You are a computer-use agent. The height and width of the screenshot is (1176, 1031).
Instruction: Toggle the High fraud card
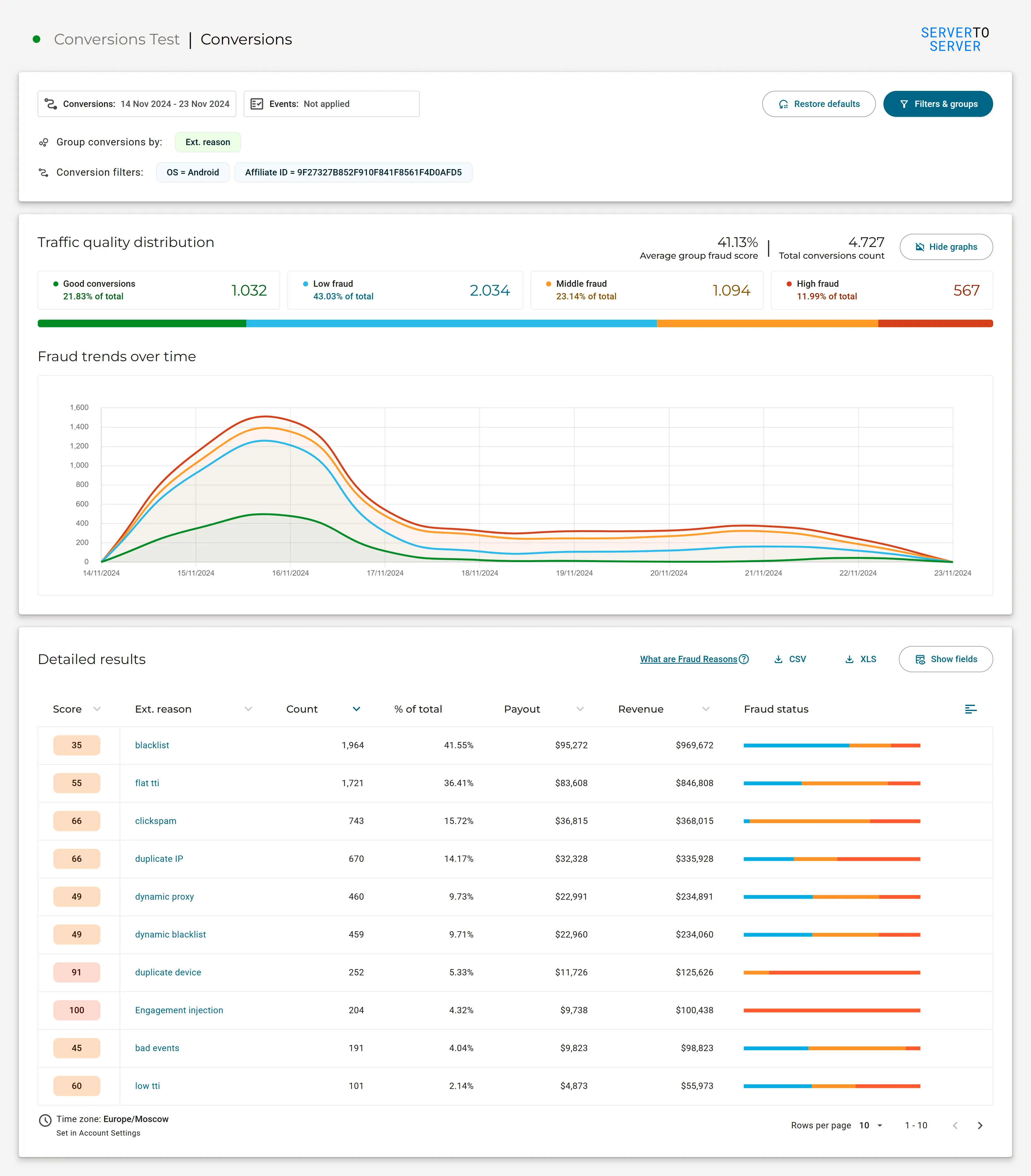(x=882, y=290)
